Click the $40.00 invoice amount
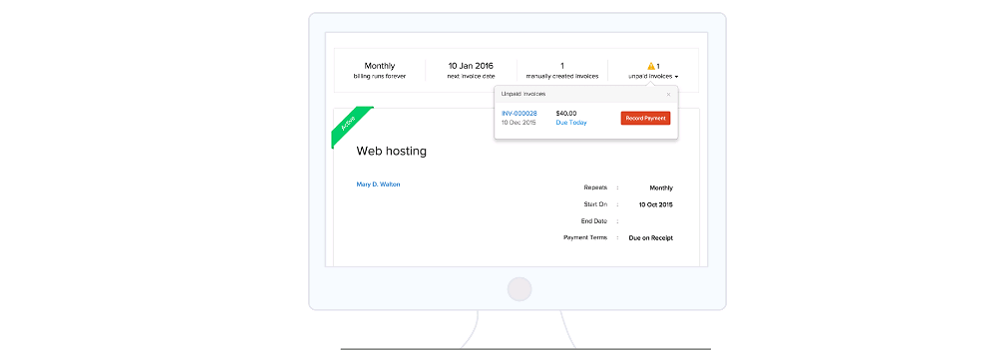Screen dimensions: 1000x360 click(x=566, y=114)
